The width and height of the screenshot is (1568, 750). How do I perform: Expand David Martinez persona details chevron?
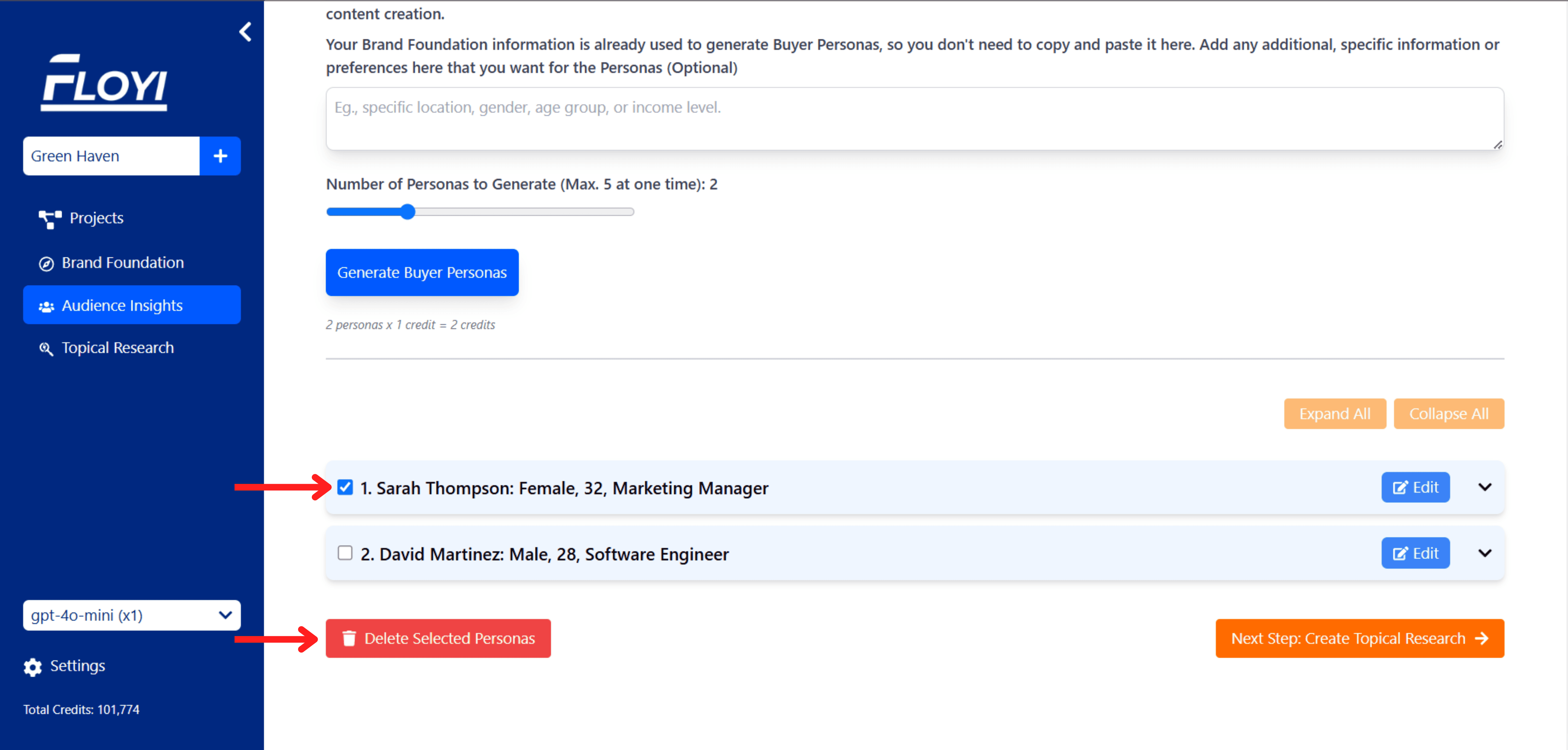point(1485,553)
